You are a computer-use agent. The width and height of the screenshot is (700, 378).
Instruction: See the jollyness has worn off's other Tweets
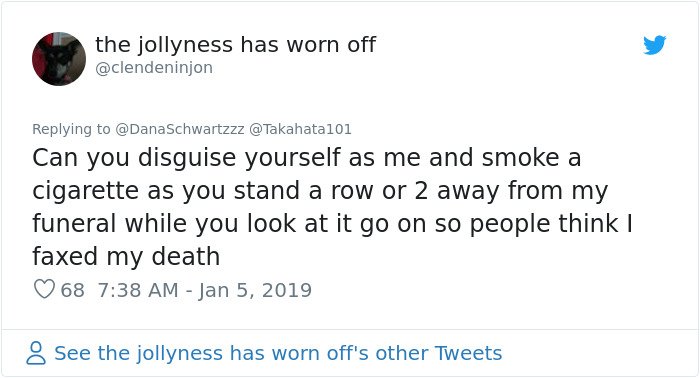278,353
